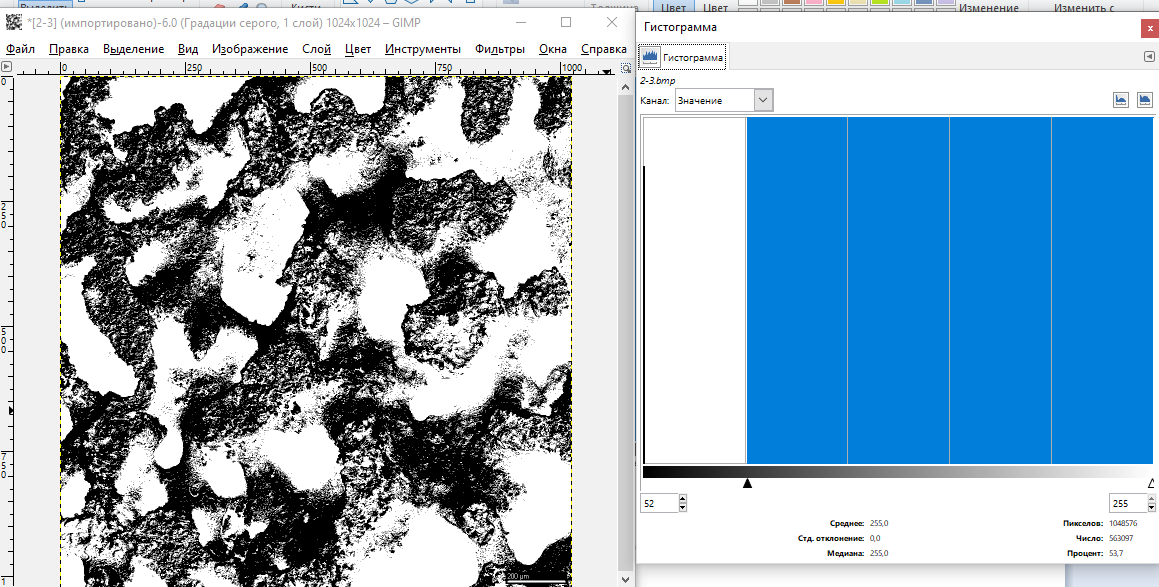Increase the lower range value 52 by one
The width and height of the screenshot is (1159, 587).
coord(682,499)
